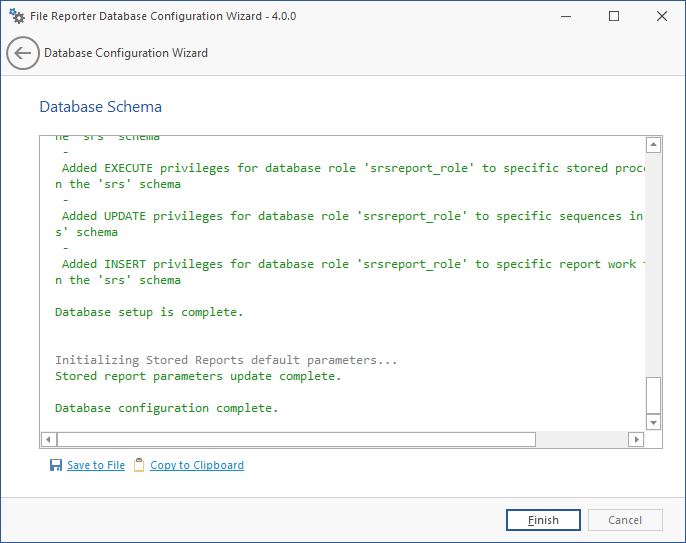This screenshot has width=686, height=543.
Task: Click the 'Database setup is complete.' log line
Action: [x=148, y=312]
